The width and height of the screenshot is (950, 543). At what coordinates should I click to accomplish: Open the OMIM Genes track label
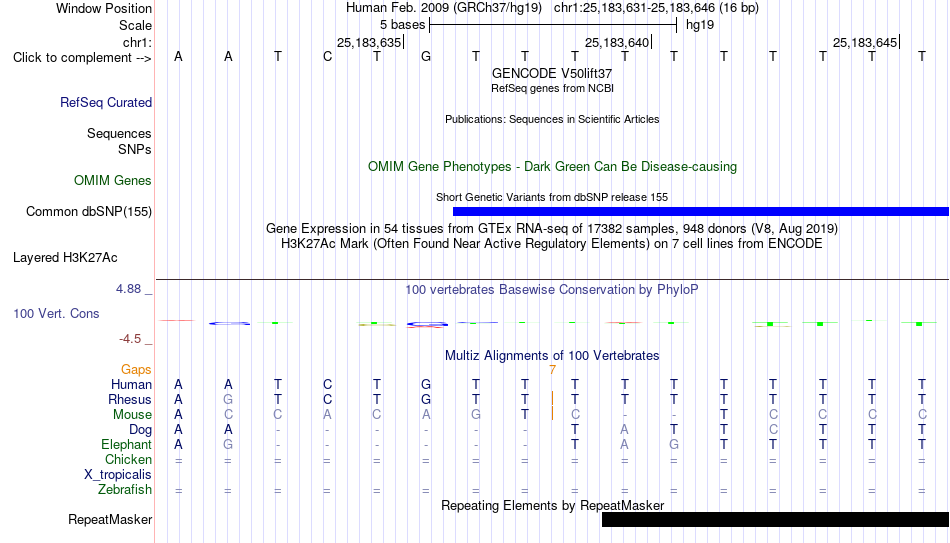(x=113, y=181)
